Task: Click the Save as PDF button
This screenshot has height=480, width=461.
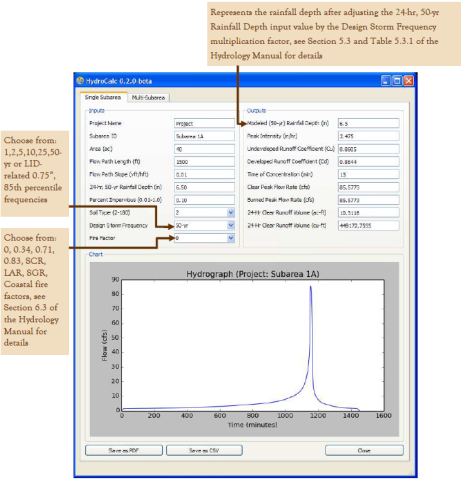Action: coord(124,450)
